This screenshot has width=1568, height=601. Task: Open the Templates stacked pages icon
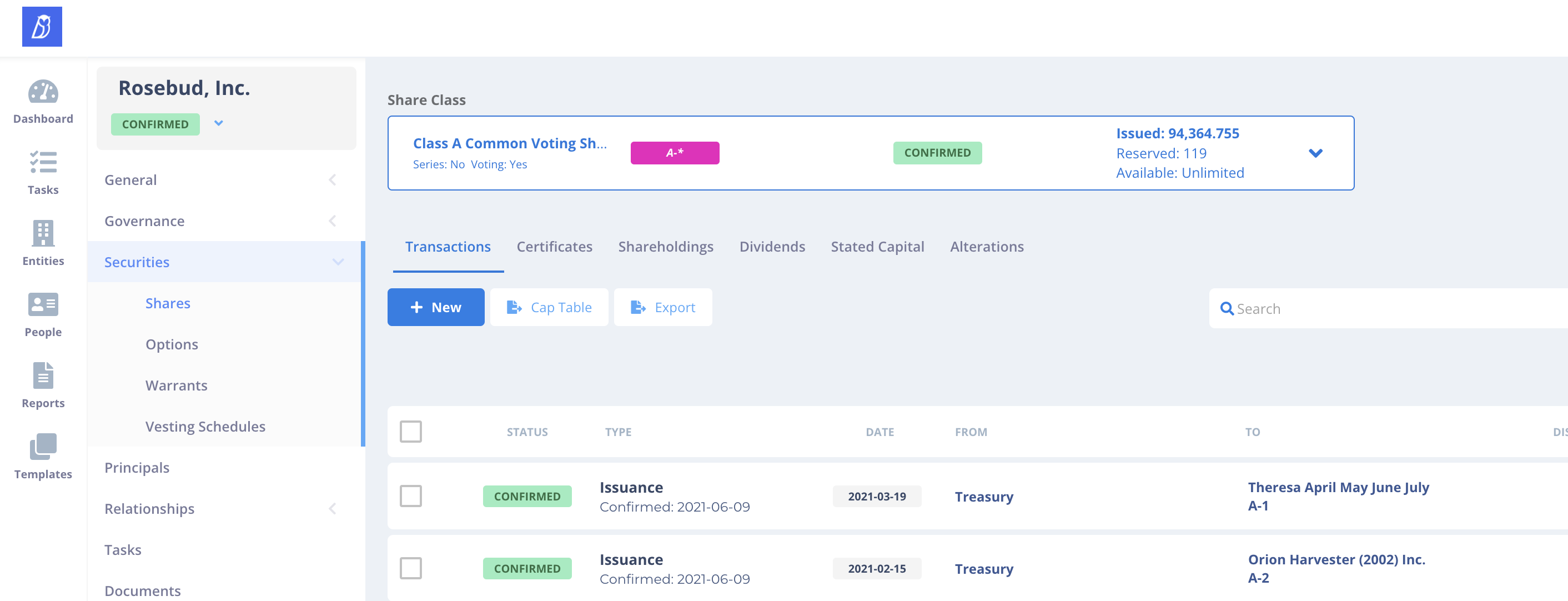point(43,447)
